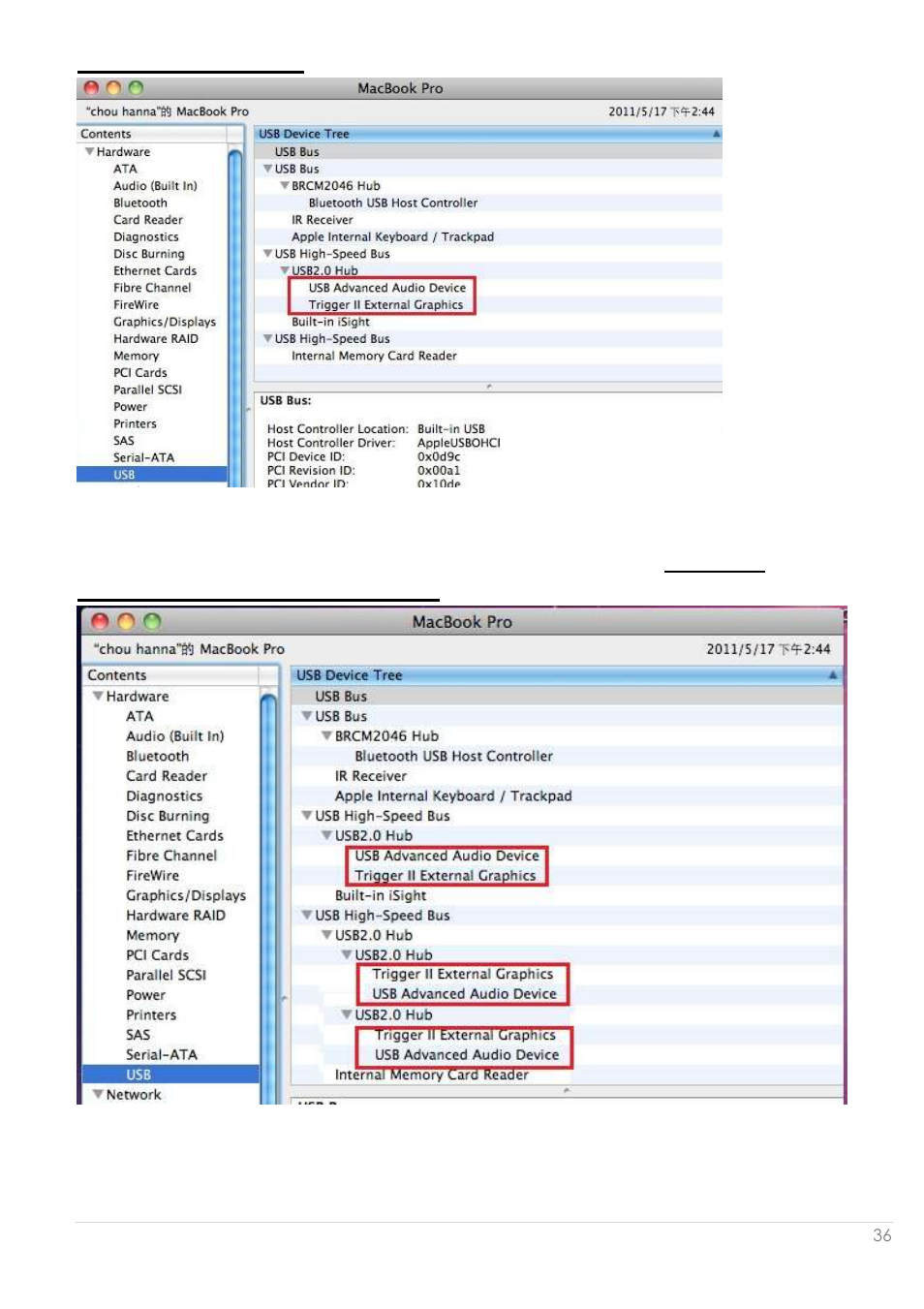The width and height of the screenshot is (924, 1309).
Task: Open PCI Cards in upper window
Action: (140, 373)
